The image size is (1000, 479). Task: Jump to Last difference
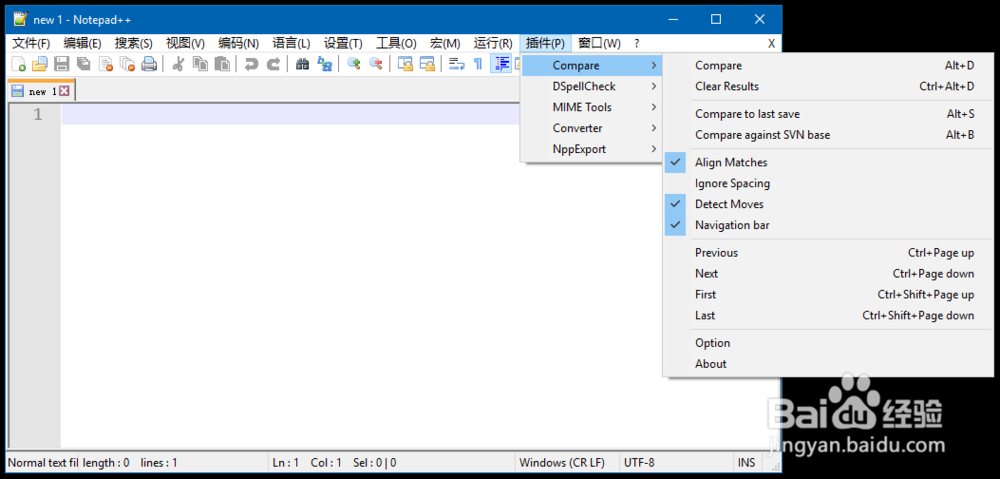pos(829,316)
